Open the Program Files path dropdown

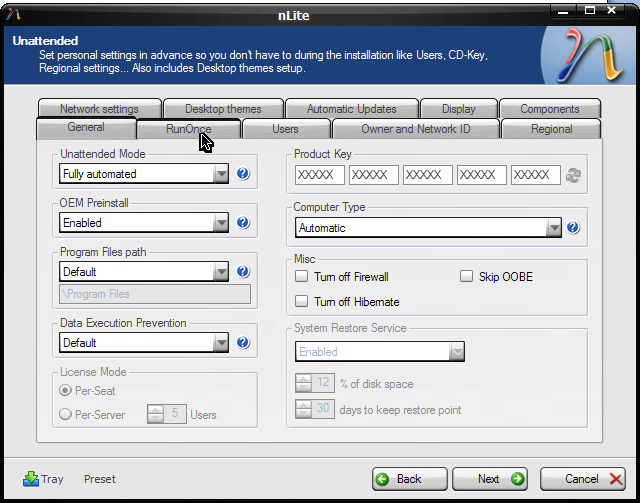[144, 272]
